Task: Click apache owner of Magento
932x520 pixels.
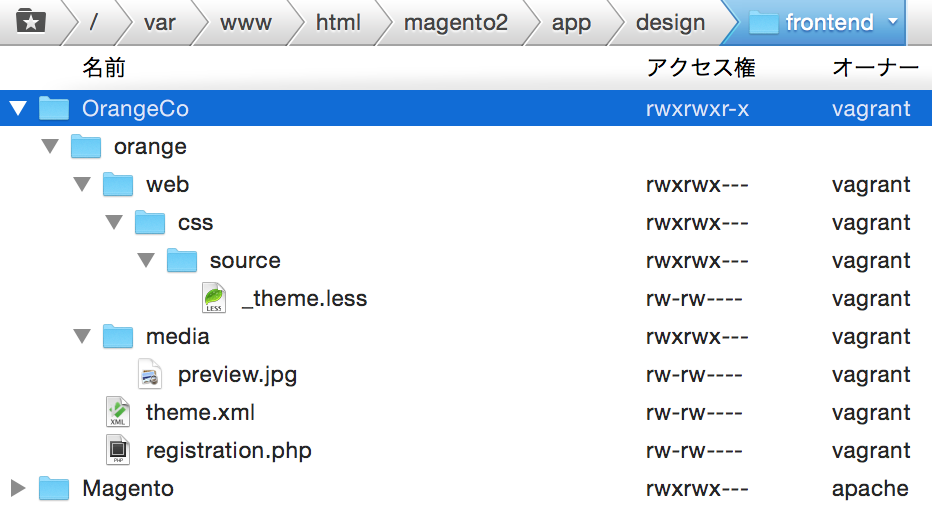Action: [870, 490]
